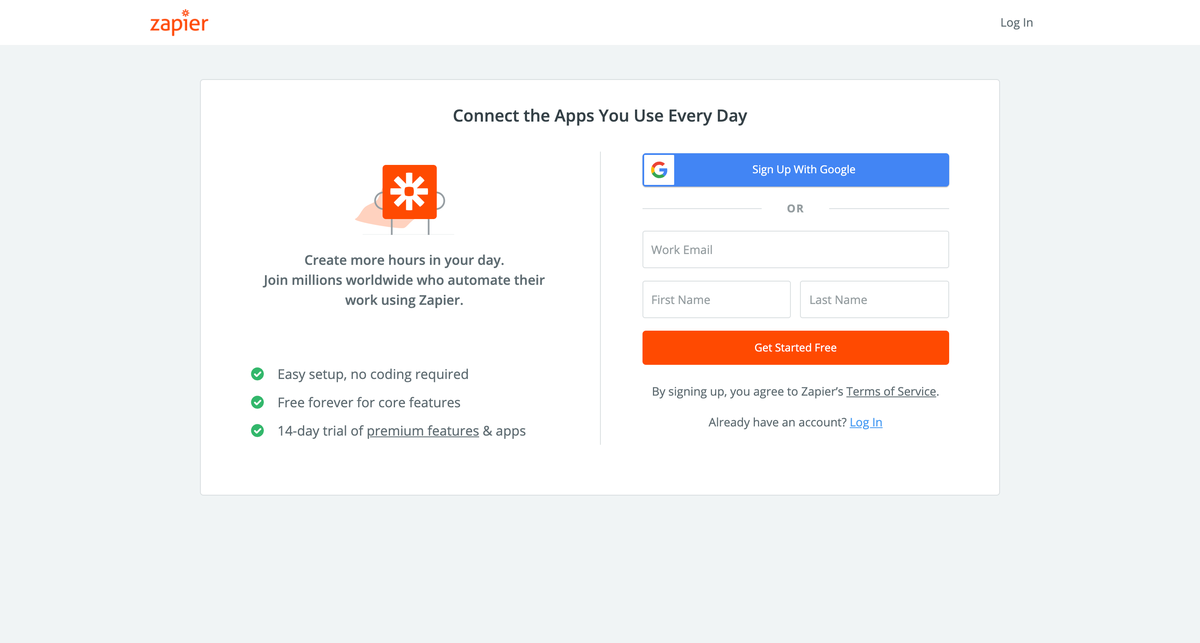Image resolution: width=1200 pixels, height=643 pixels.
Task: Focus the Work Email field
Action: click(795, 250)
